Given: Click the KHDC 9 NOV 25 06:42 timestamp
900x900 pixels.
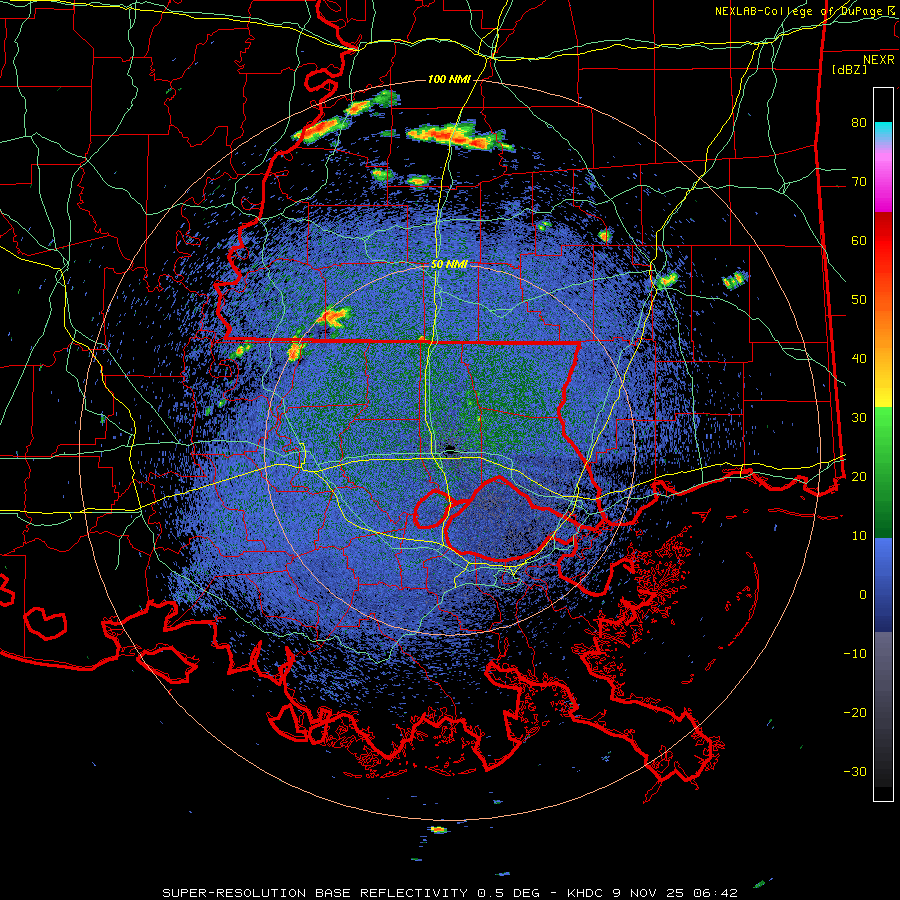Looking at the screenshot, I should (652, 893).
